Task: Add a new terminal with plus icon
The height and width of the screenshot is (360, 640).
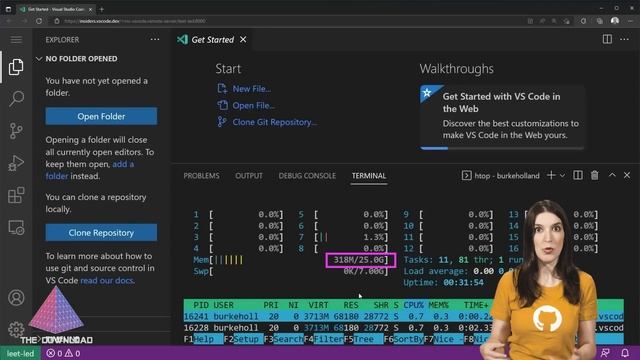Action: (x=551, y=175)
